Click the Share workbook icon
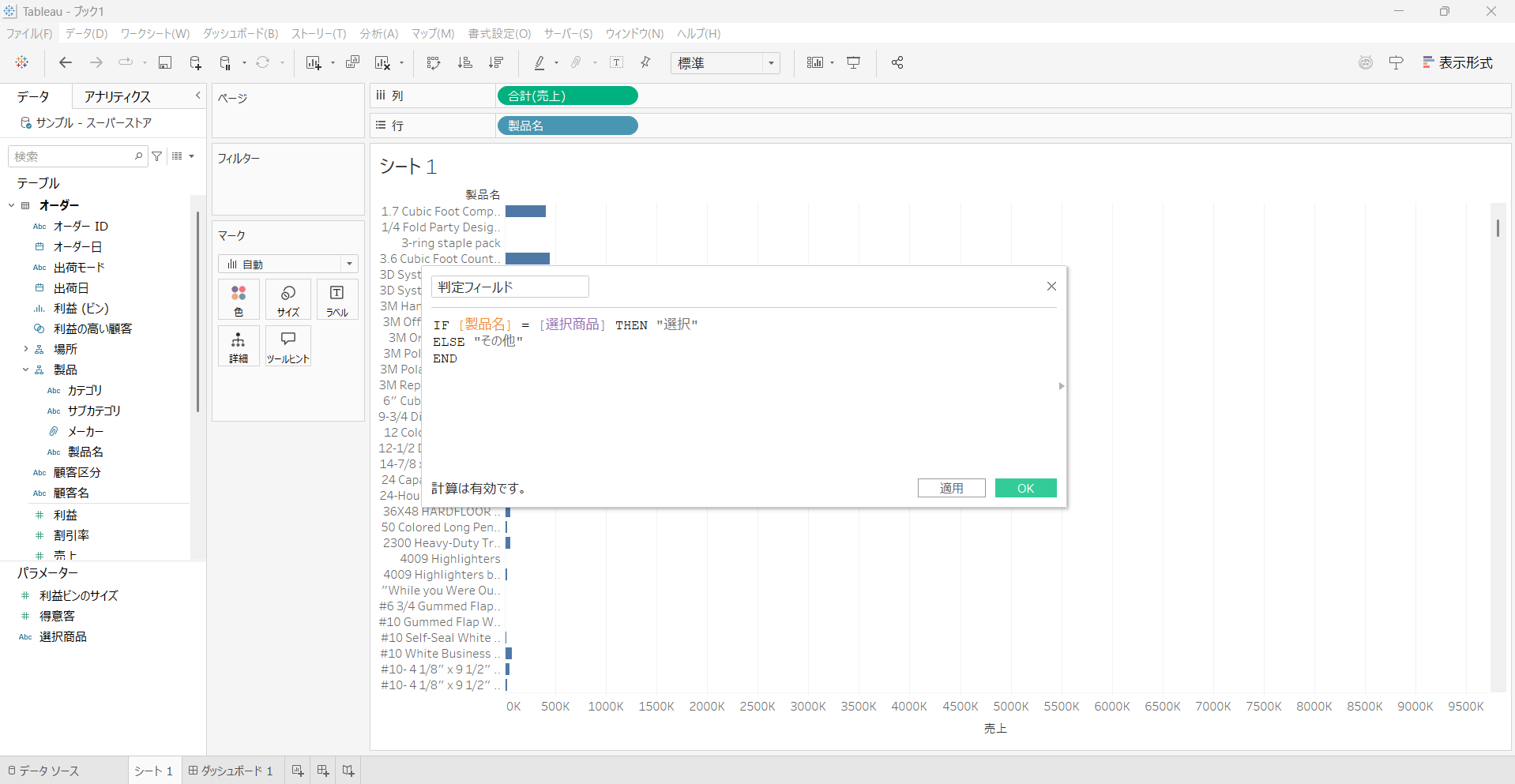This screenshot has height=784, width=1515. (897, 63)
